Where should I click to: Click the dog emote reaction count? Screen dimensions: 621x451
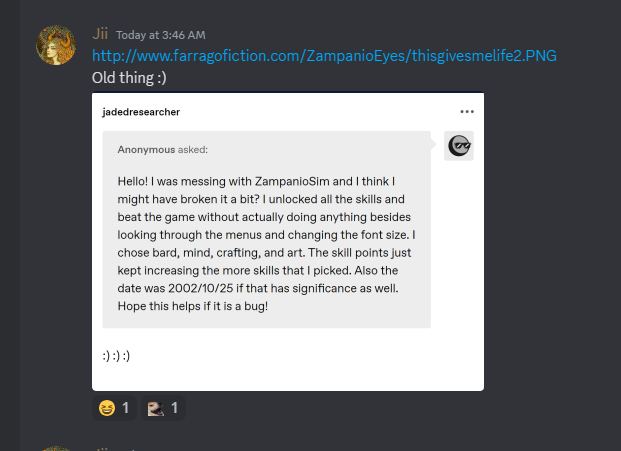[x=174, y=408]
